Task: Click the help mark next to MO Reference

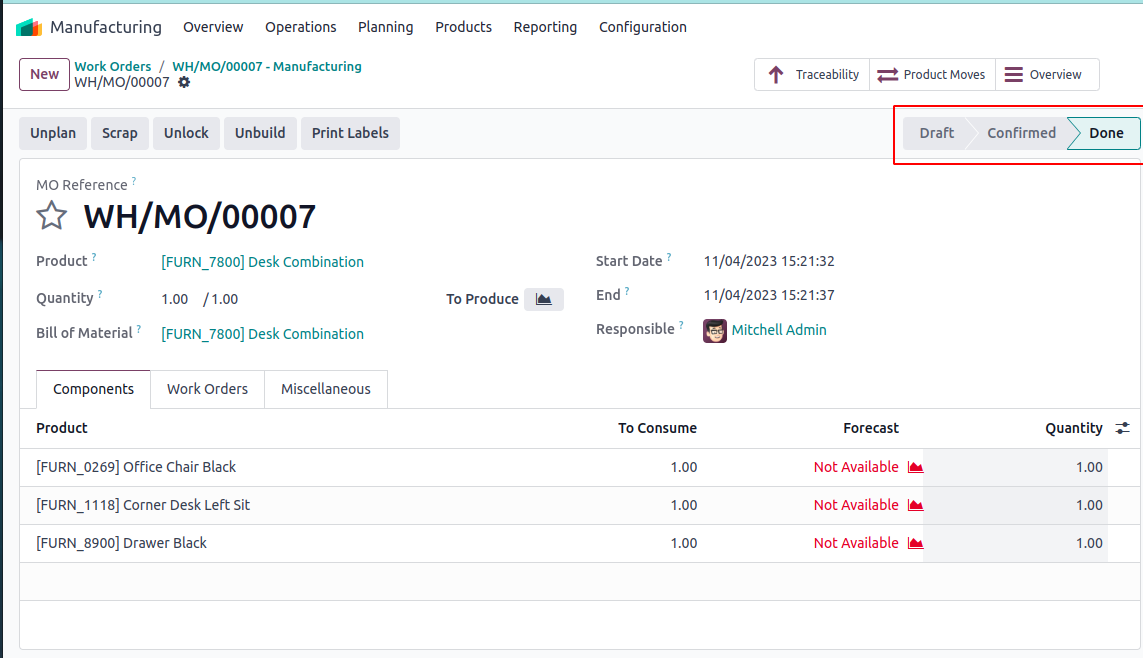Action: (x=133, y=181)
